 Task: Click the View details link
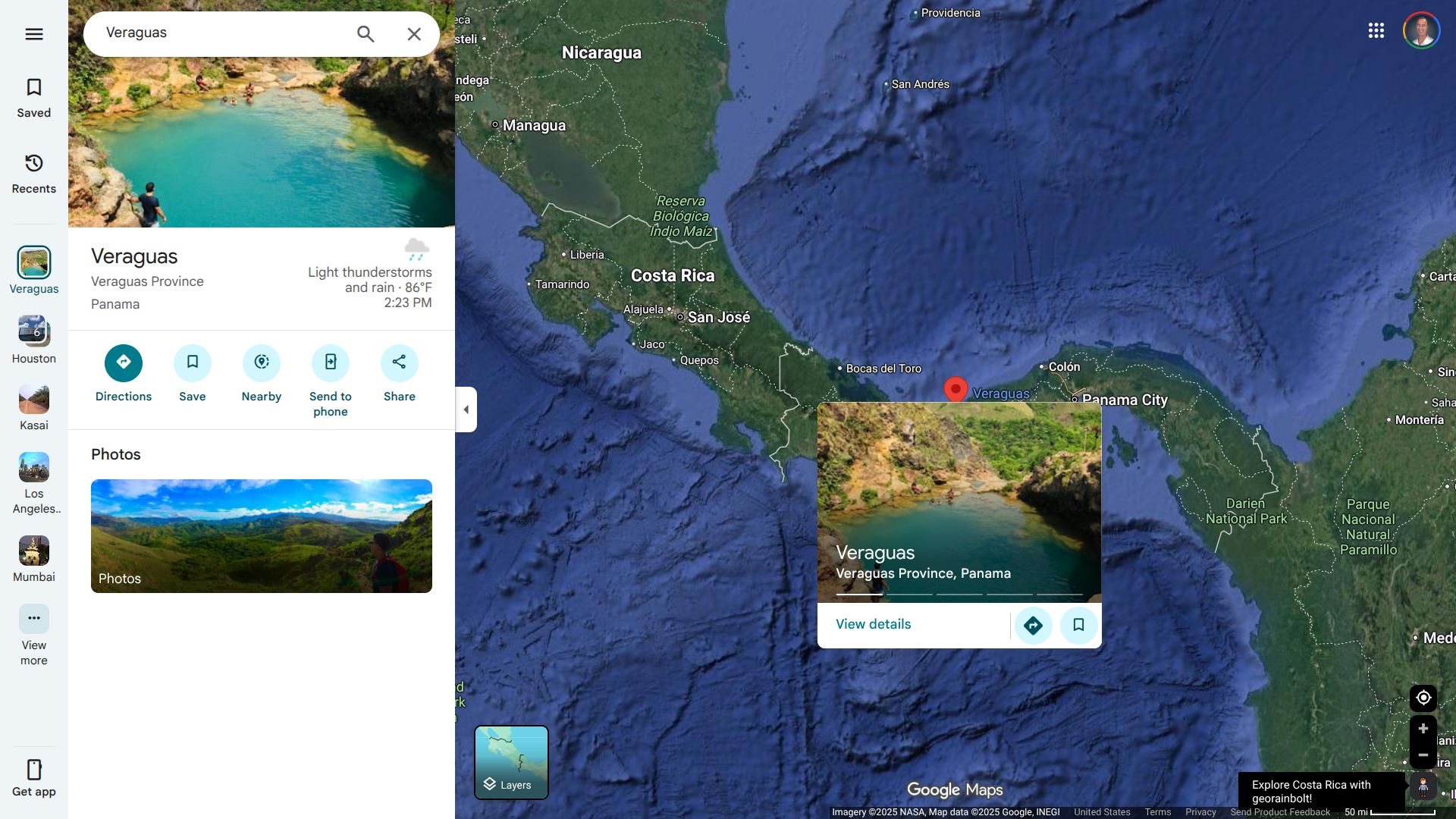[873, 624]
